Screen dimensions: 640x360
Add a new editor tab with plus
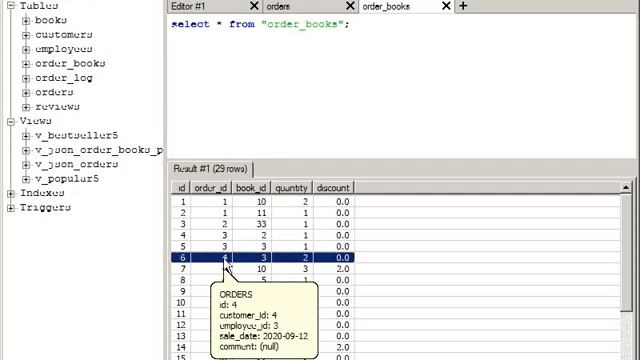463,6
